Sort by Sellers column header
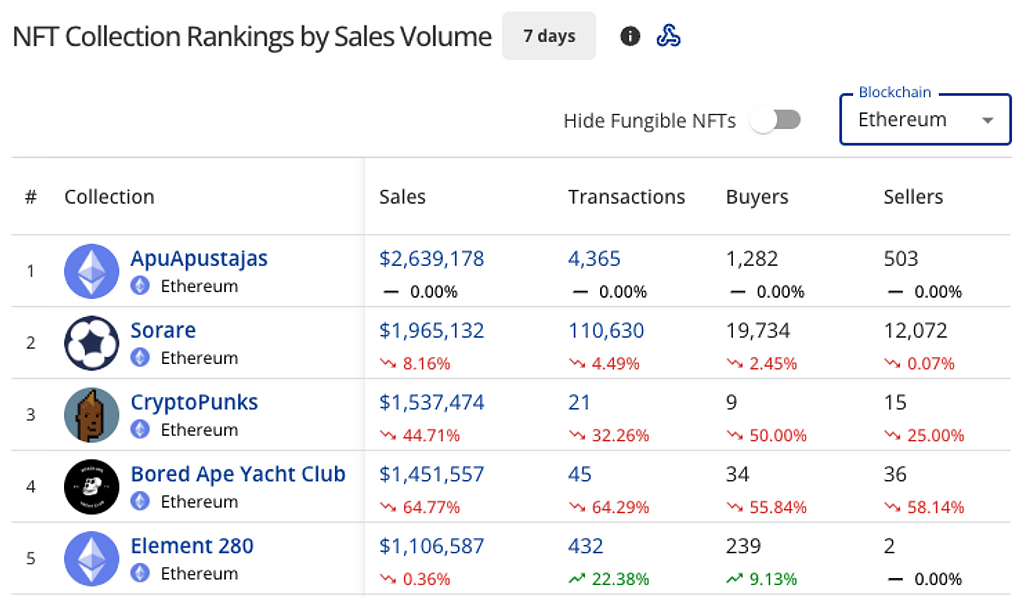Screen dimensions: 1024x597 tap(913, 197)
